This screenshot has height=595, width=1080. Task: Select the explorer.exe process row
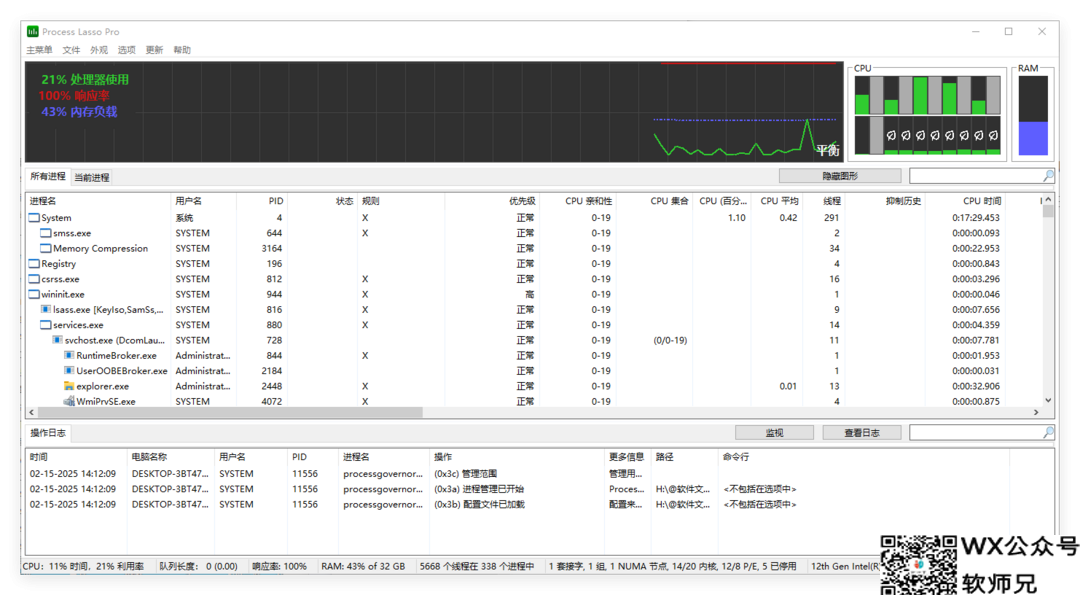pyautogui.click(x=534, y=386)
